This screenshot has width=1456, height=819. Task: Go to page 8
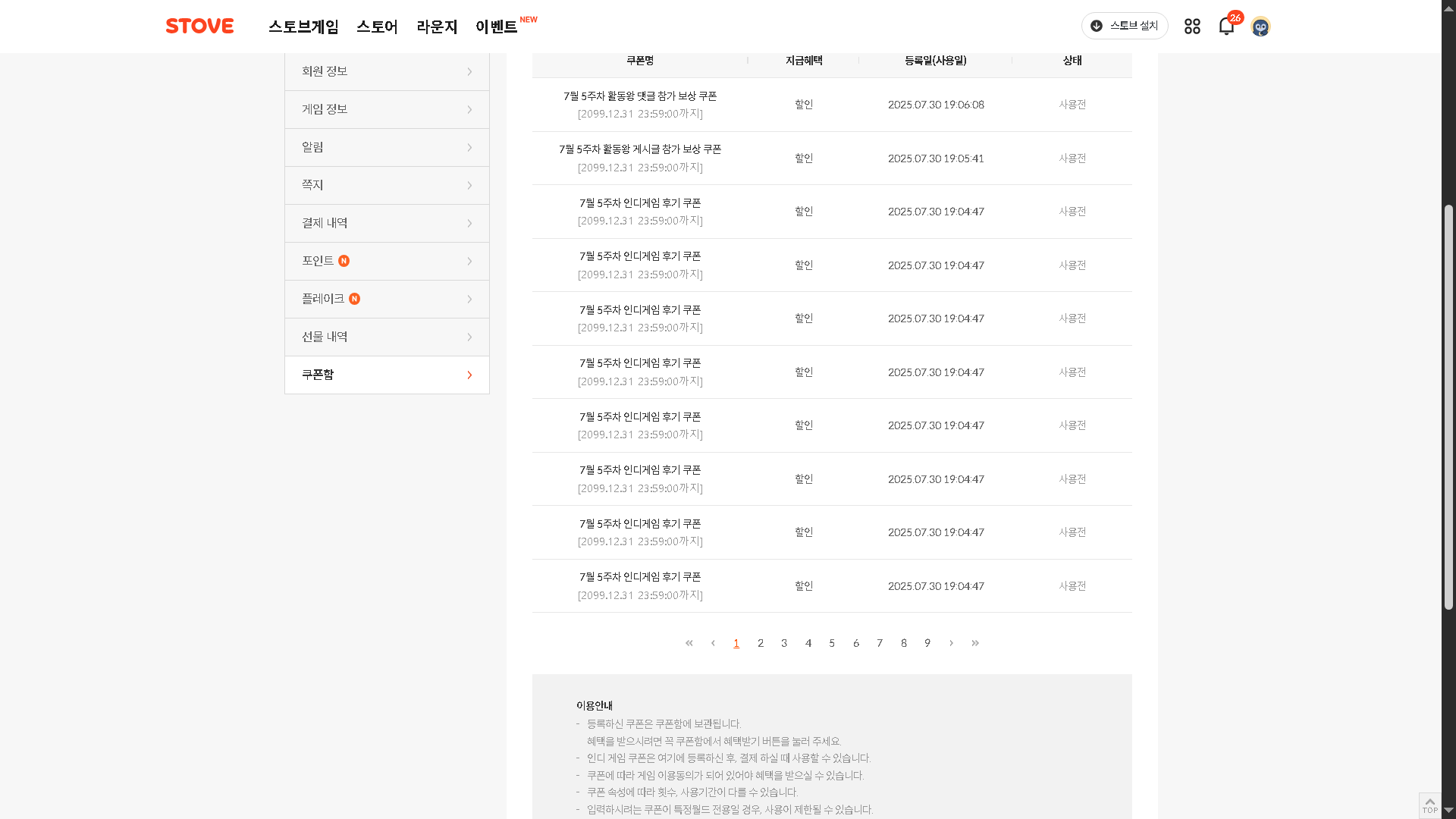pos(904,643)
